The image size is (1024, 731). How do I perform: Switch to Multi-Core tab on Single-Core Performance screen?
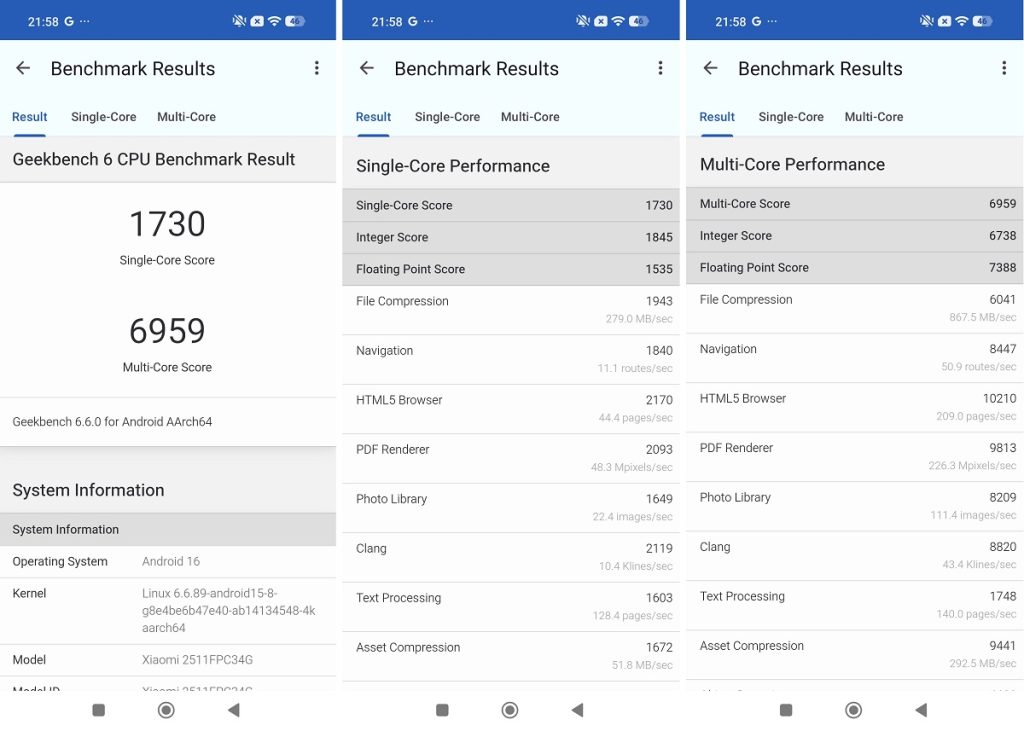point(530,117)
